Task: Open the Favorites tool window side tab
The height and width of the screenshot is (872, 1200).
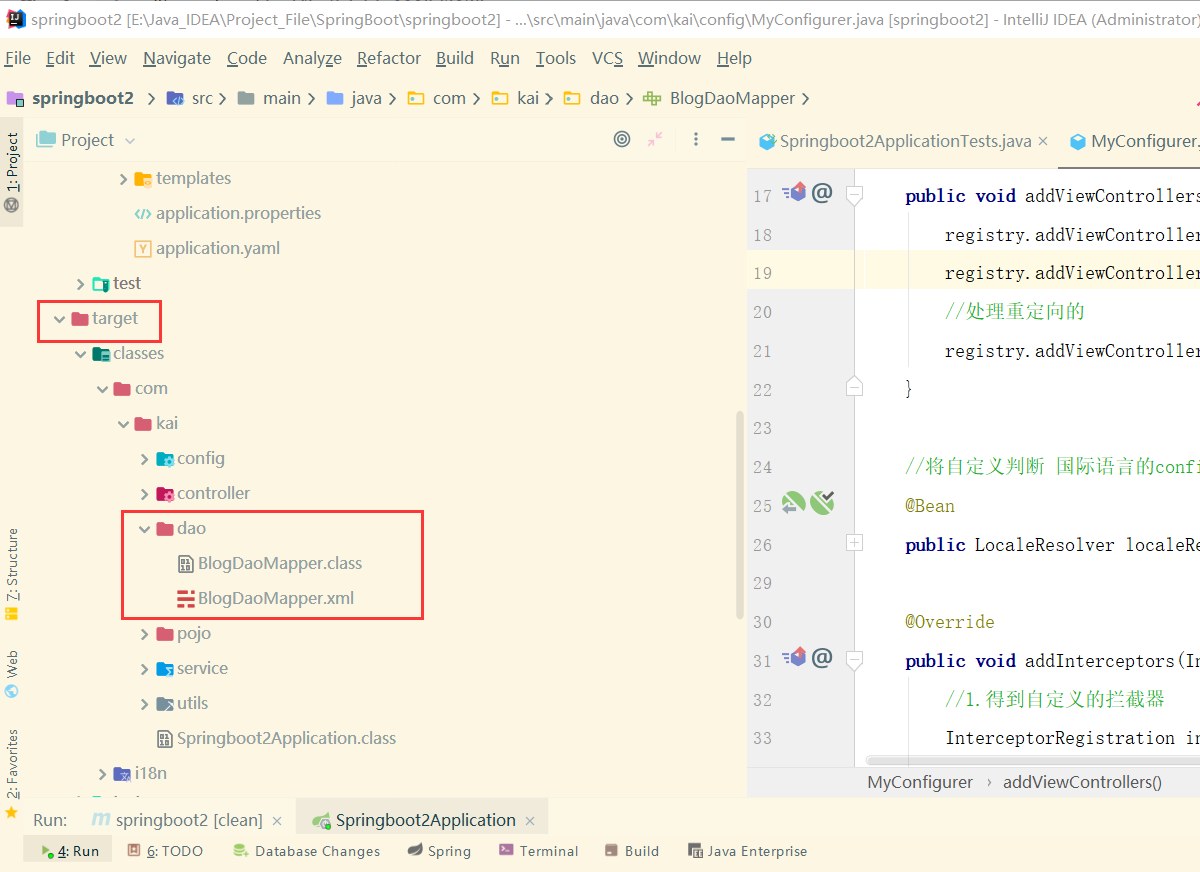Action: click(x=12, y=773)
